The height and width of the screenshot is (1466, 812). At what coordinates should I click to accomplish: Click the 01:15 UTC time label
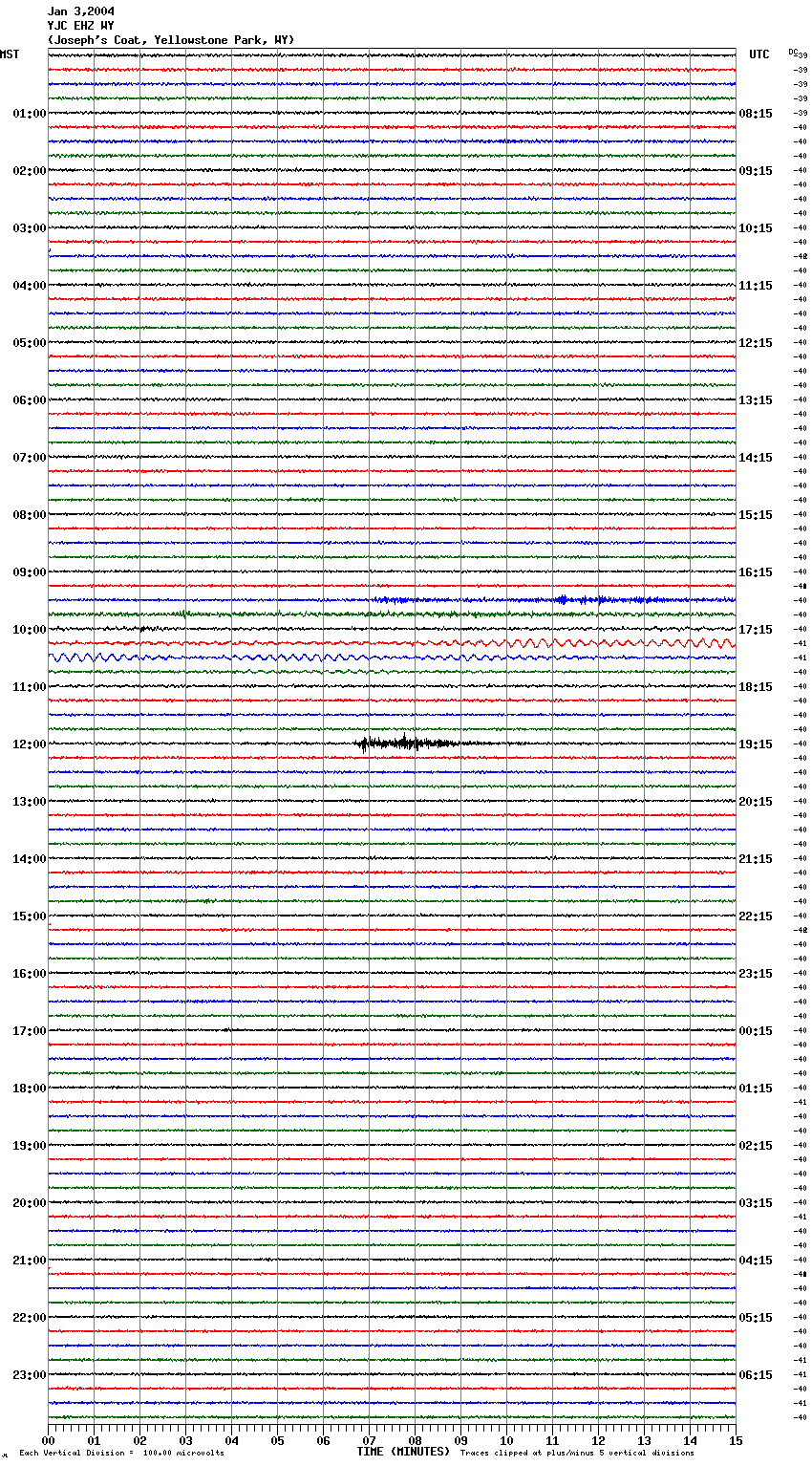coord(756,1089)
